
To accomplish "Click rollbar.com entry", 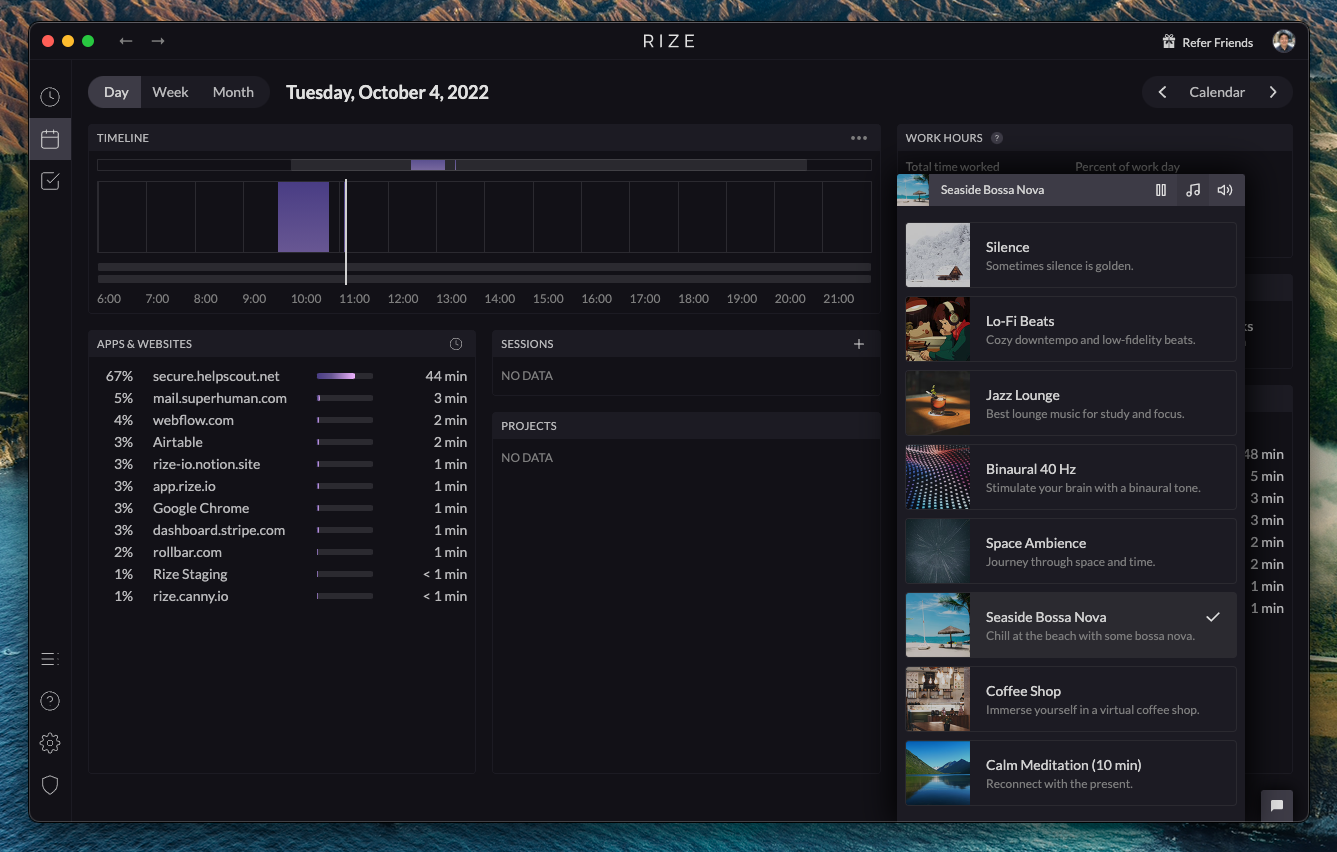I will coord(187,552).
